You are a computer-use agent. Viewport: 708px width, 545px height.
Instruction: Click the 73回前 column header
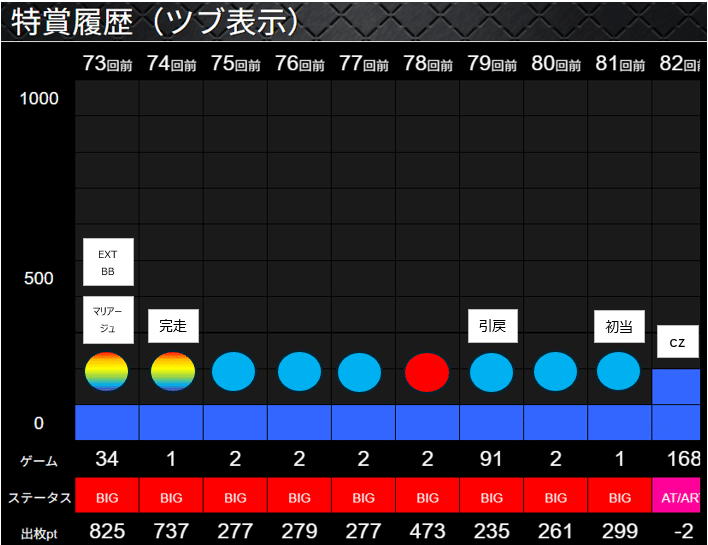point(107,64)
